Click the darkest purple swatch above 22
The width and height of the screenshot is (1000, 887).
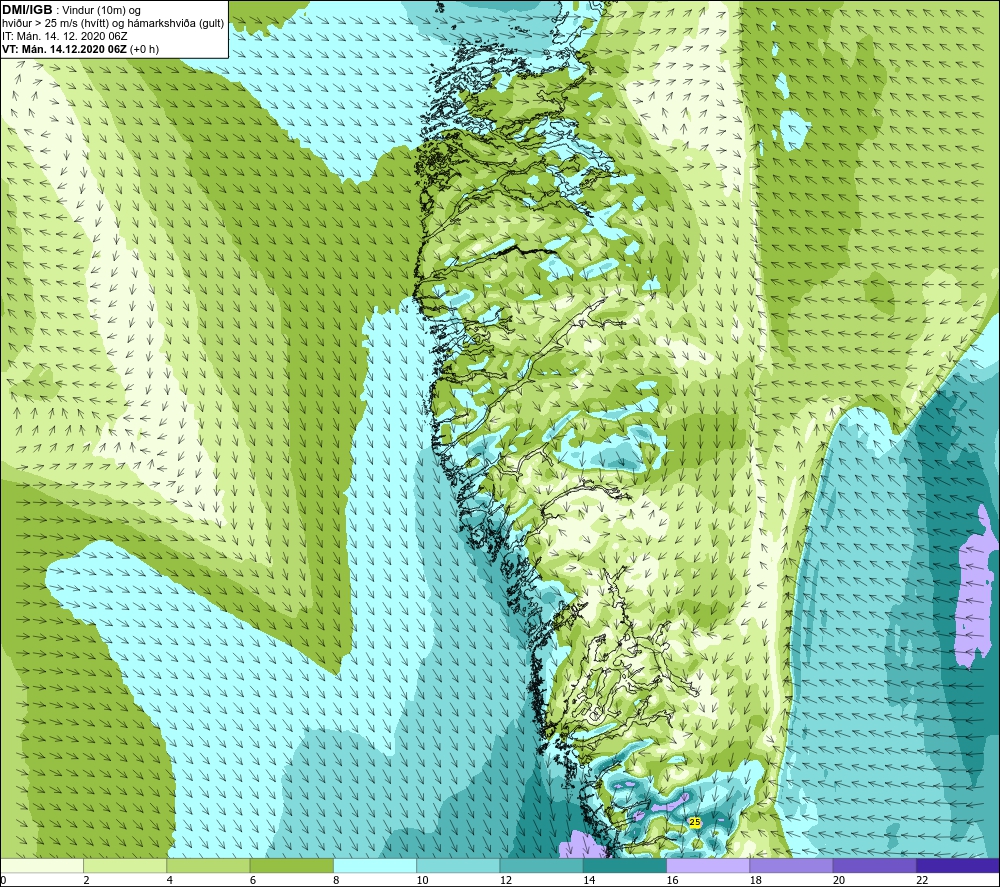pyautogui.click(x=958, y=865)
